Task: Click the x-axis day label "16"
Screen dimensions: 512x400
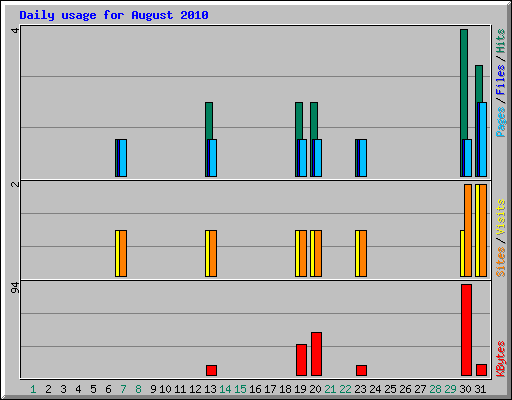Action: point(255,389)
